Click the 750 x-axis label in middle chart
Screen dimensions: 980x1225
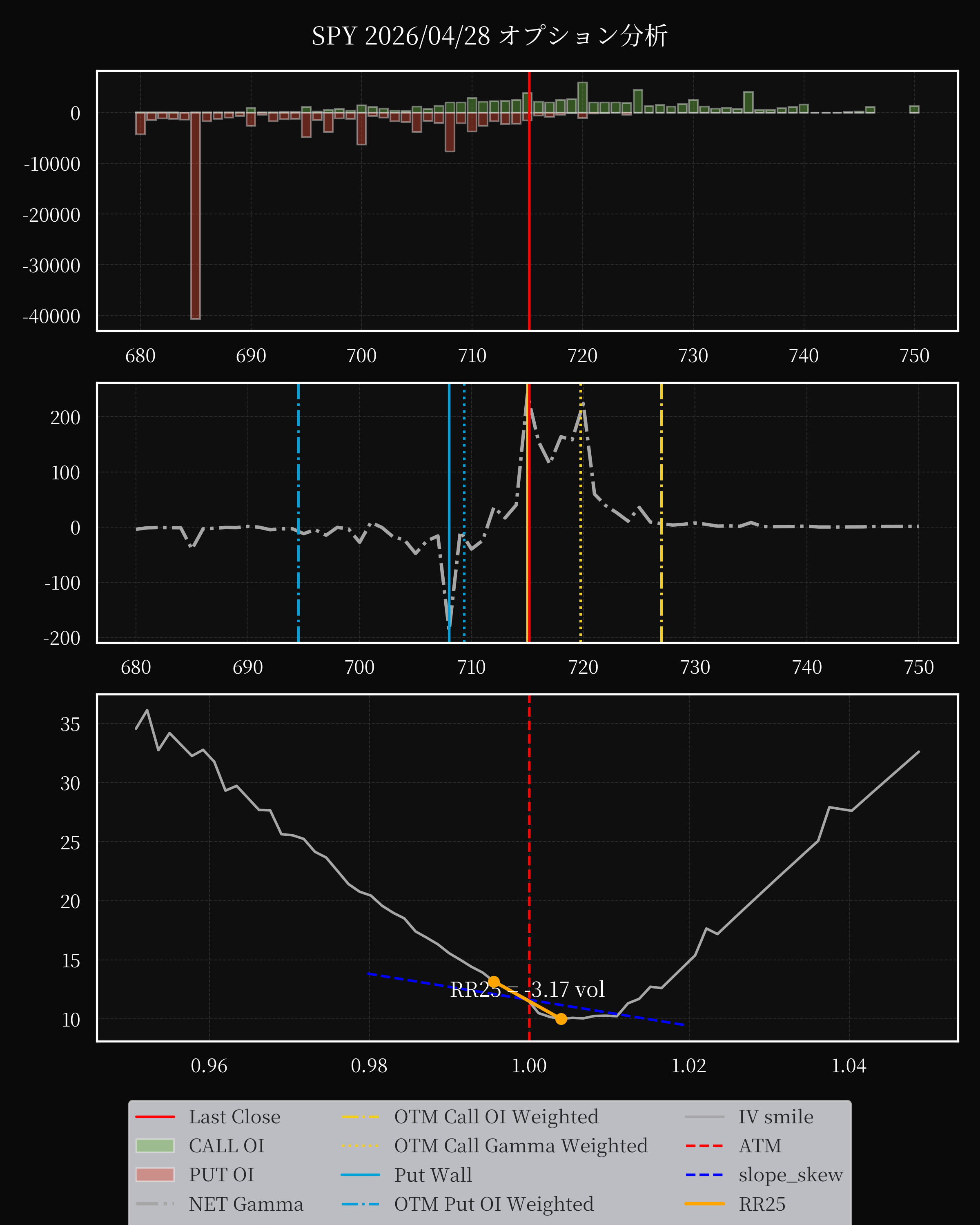click(x=919, y=667)
